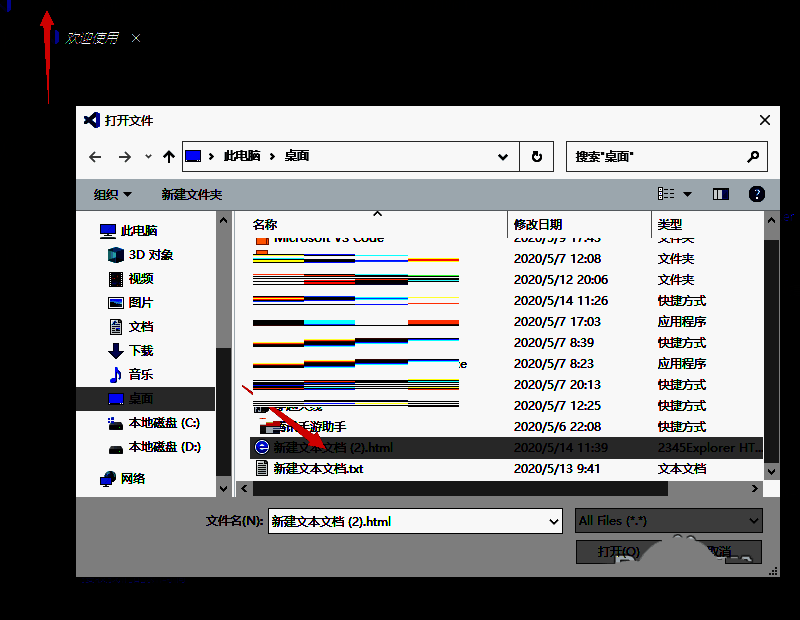This screenshot has height=620, width=800.
Task: Click the 新建文件夹 button
Action: pyautogui.click(x=192, y=193)
